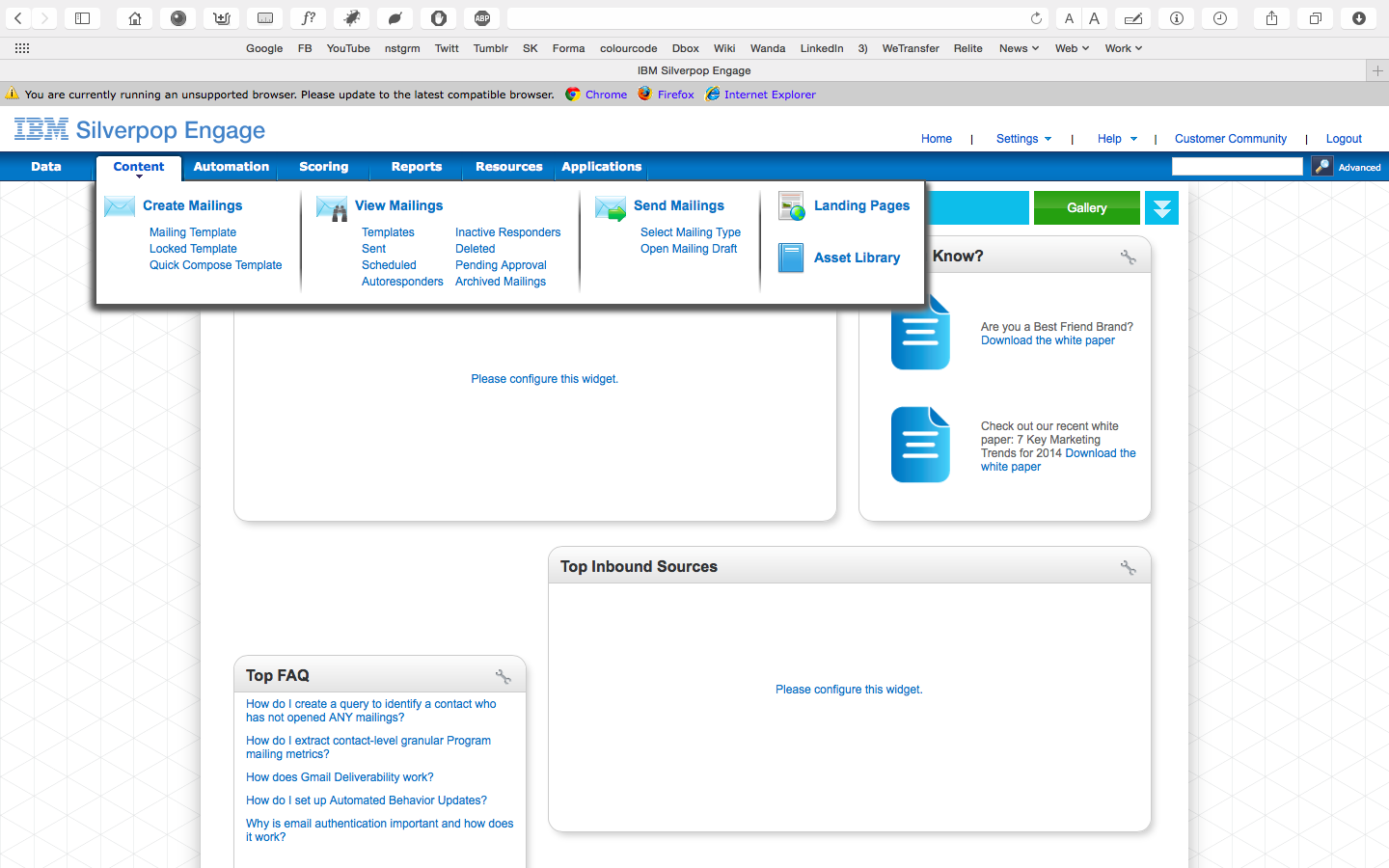The height and width of the screenshot is (868, 1389).
Task: Open Sent mailings link
Action: (x=373, y=249)
